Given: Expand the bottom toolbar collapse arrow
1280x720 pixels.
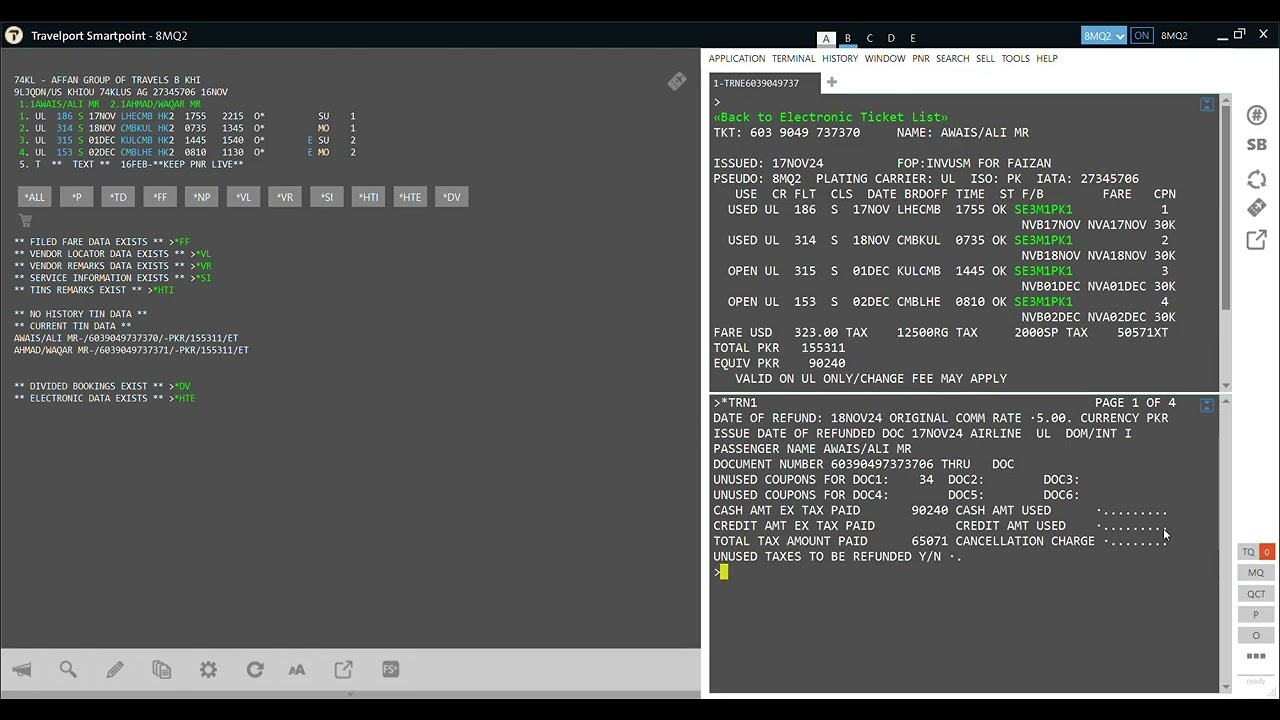Looking at the screenshot, I should (350, 693).
